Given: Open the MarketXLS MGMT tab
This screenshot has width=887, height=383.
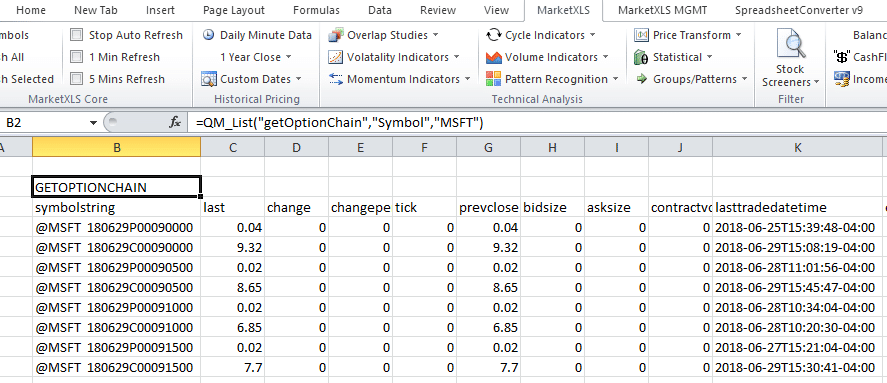Looking at the screenshot, I should coord(662,10).
